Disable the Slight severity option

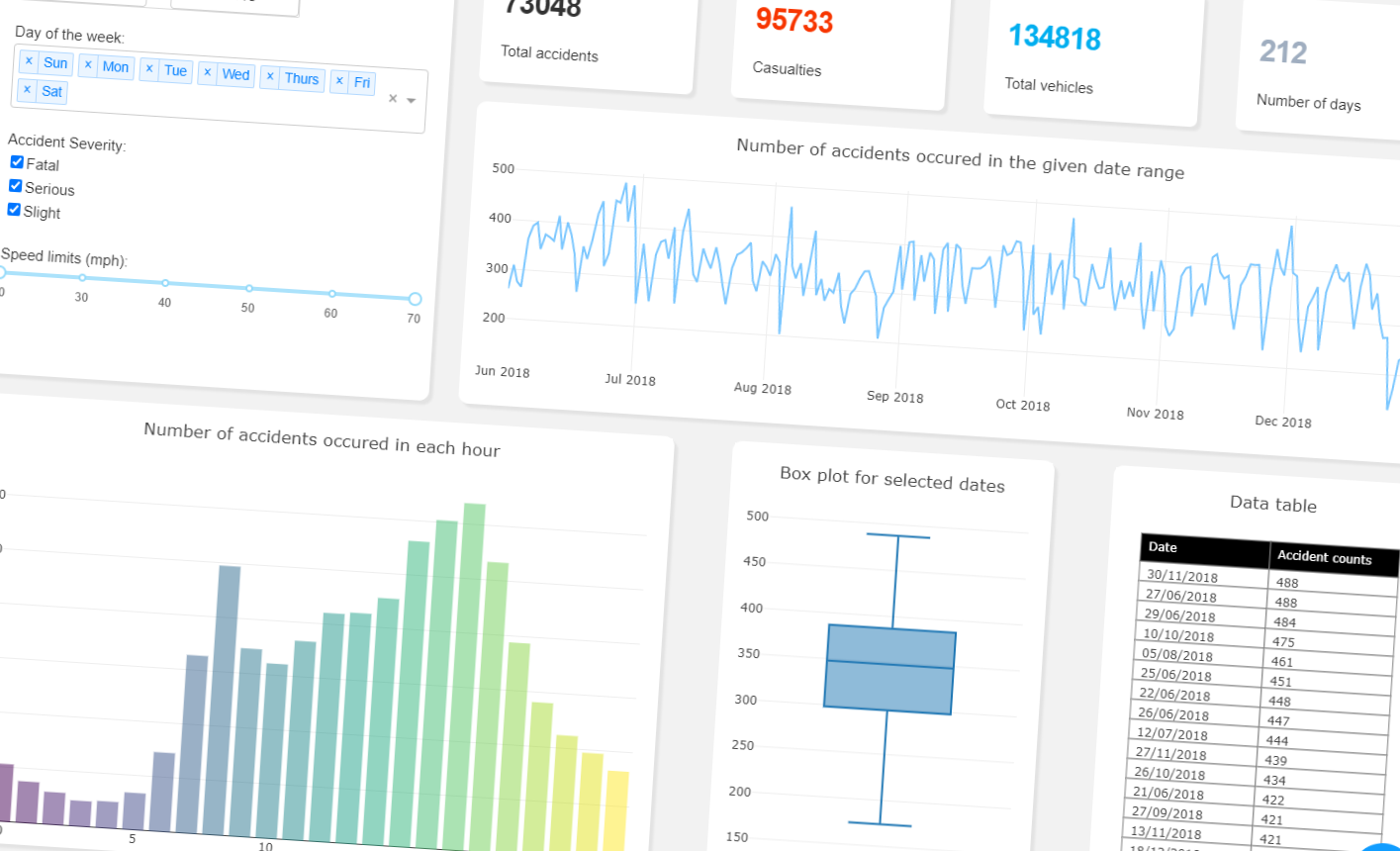13,209
